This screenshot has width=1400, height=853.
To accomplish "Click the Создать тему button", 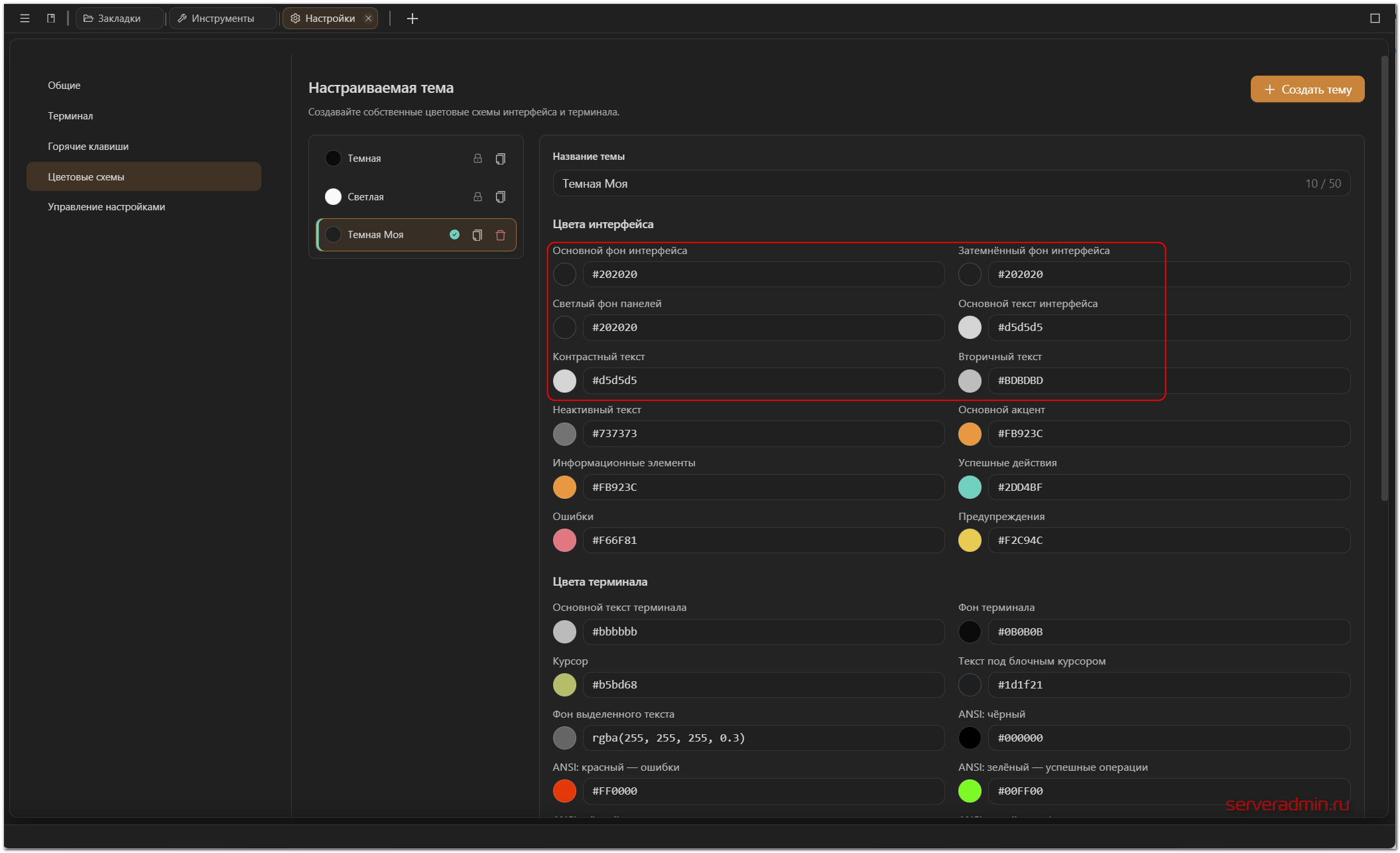I will click(x=1307, y=90).
